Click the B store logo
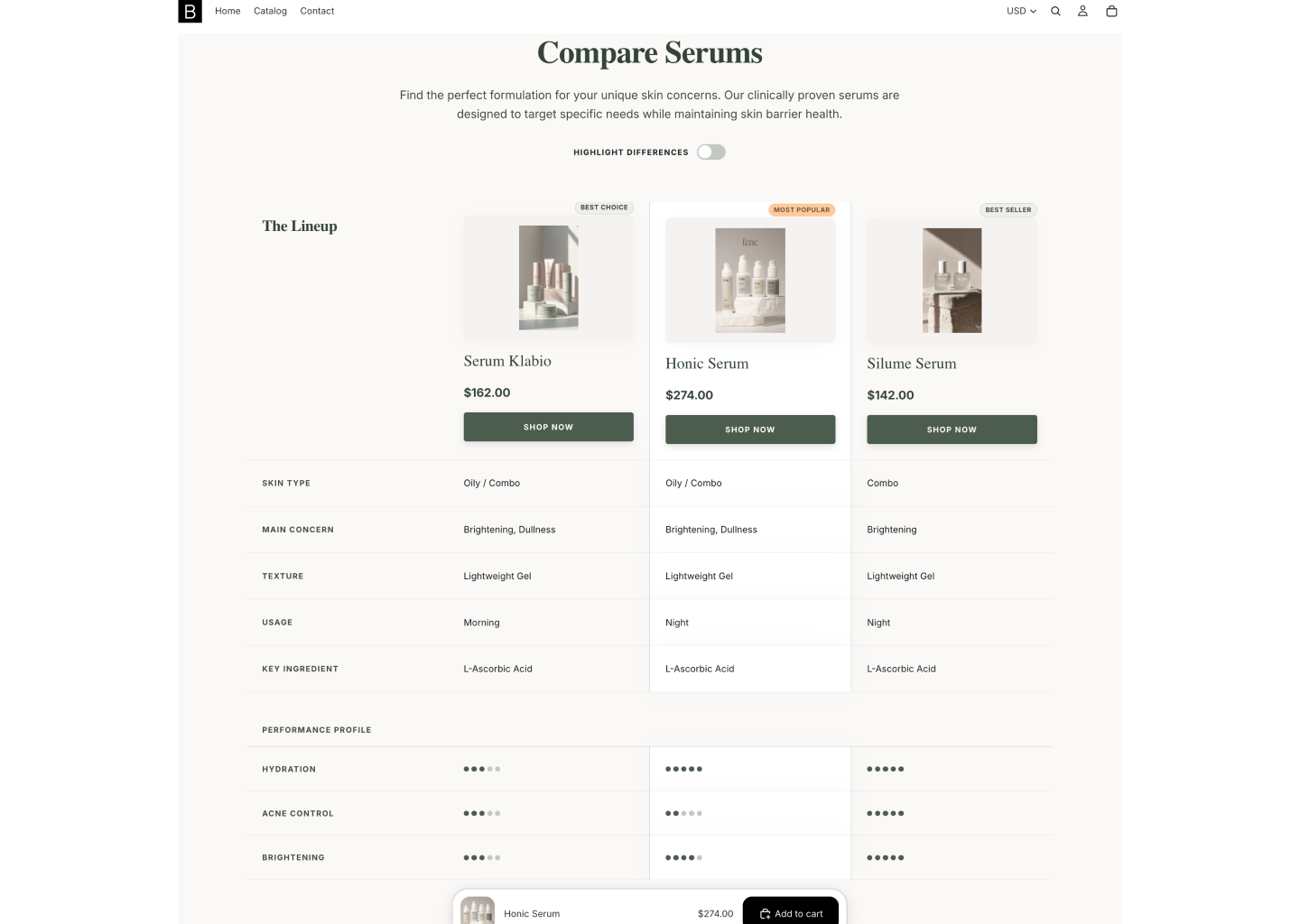The height and width of the screenshot is (924, 1300). pyautogui.click(x=190, y=11)
